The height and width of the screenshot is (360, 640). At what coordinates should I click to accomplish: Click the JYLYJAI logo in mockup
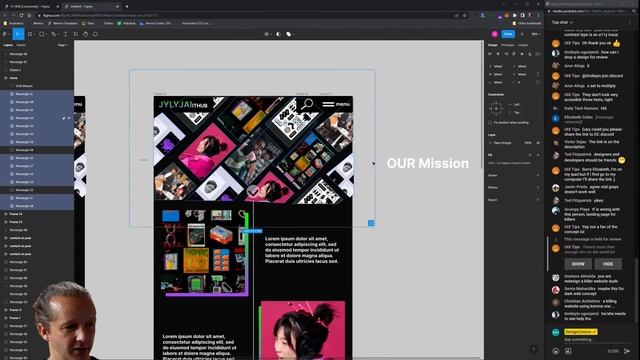click(183, 104)
